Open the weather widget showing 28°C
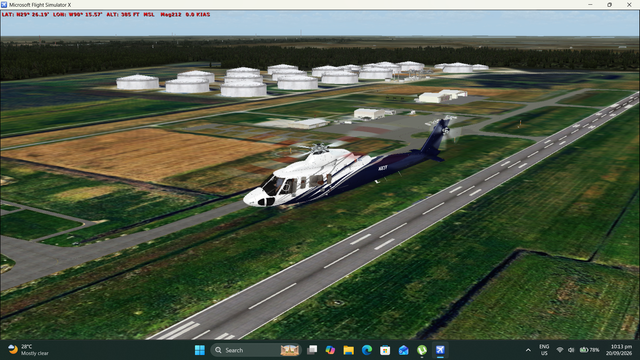The height and width of the screenshot is (360, 640). pos(28,350)
